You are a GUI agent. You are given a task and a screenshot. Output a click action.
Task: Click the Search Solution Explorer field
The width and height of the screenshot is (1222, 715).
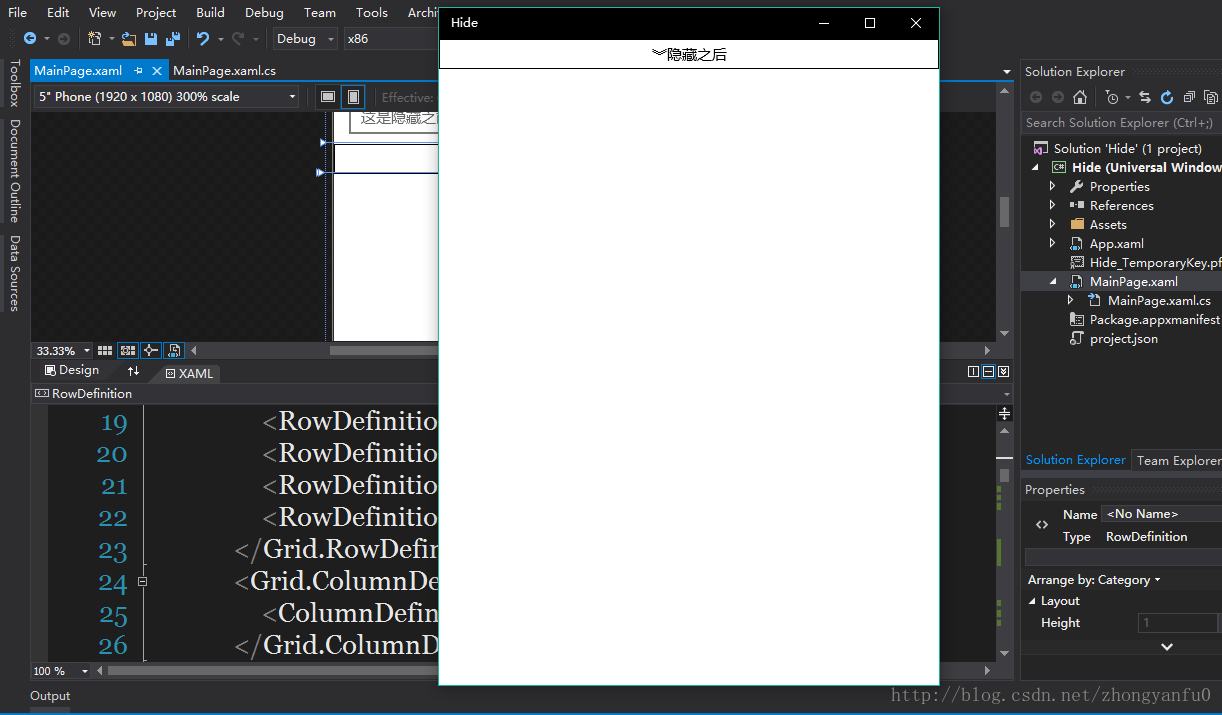click(x=1121, y=123)
